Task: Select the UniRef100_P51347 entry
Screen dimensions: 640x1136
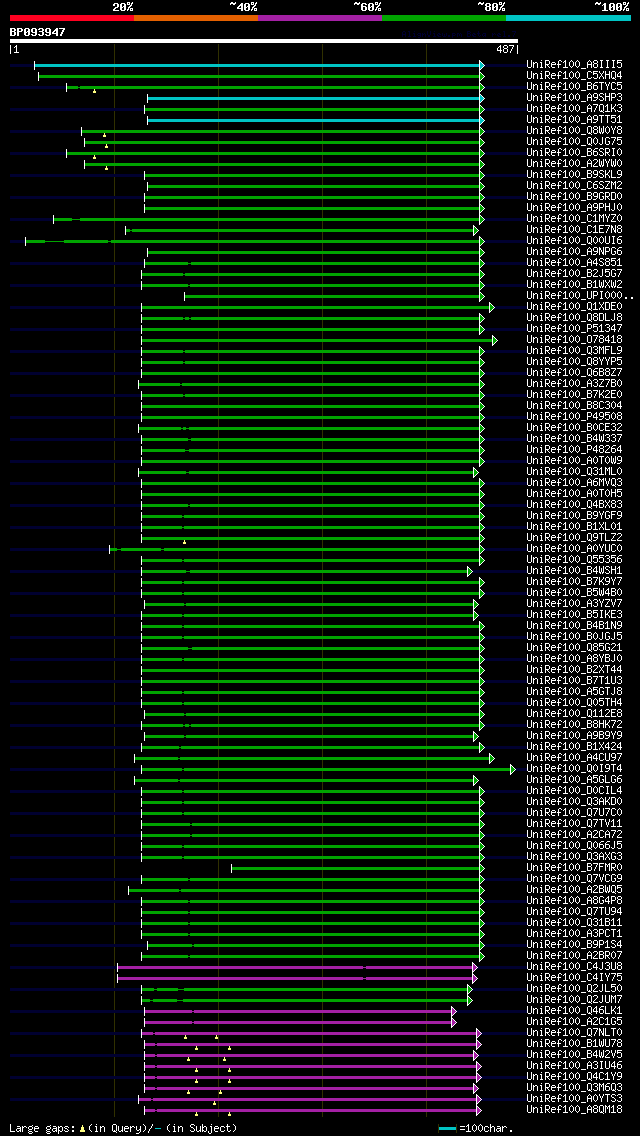Action: pyautogui.click(x=574, y=329)
